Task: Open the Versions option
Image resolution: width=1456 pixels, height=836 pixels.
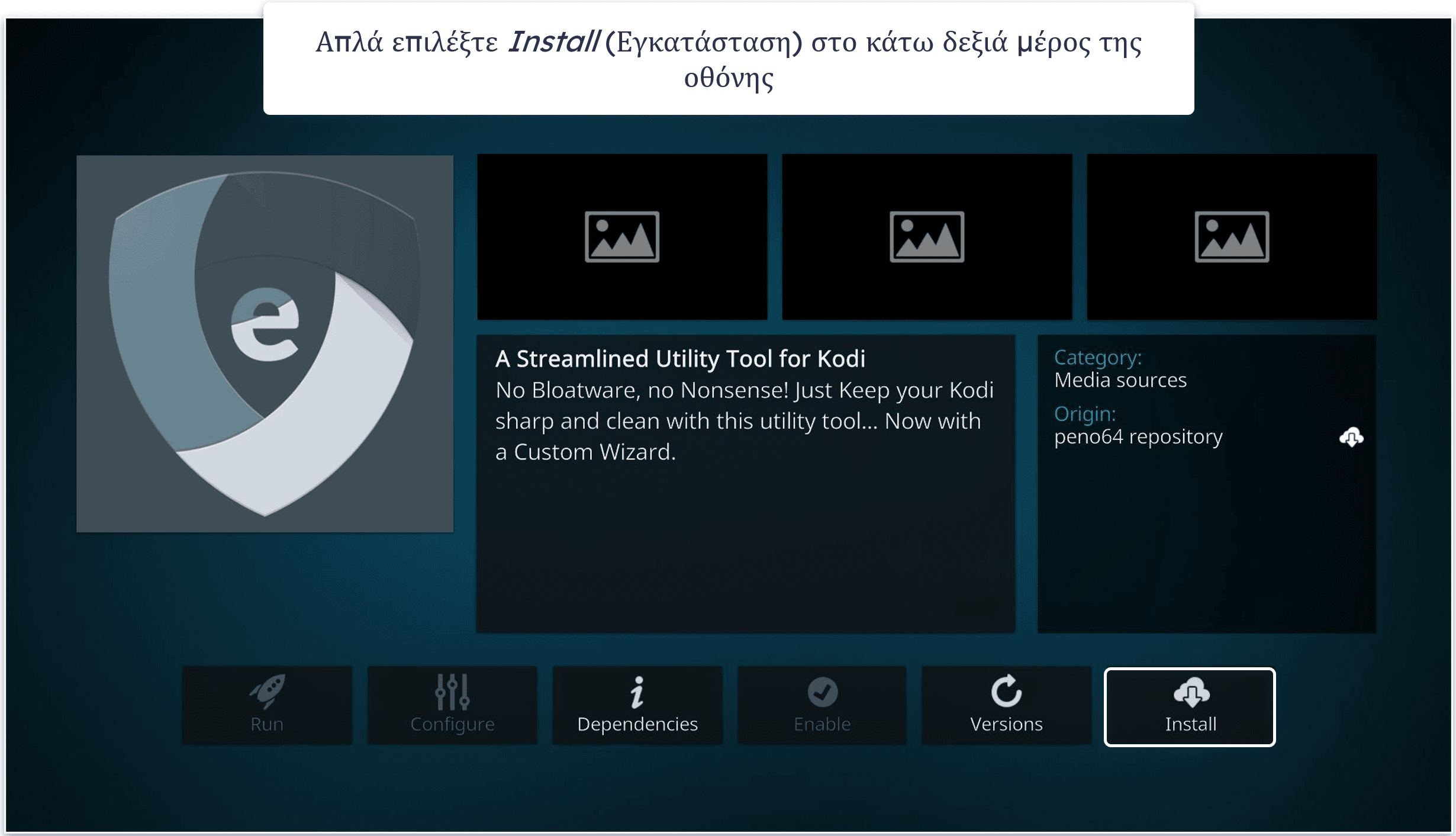Action: point(1006,706)
